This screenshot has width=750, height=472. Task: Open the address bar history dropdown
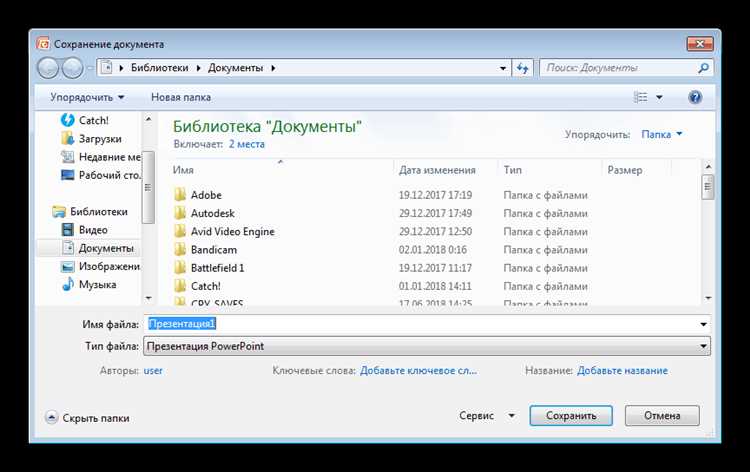pyautogui.click(x=503, y=68)
